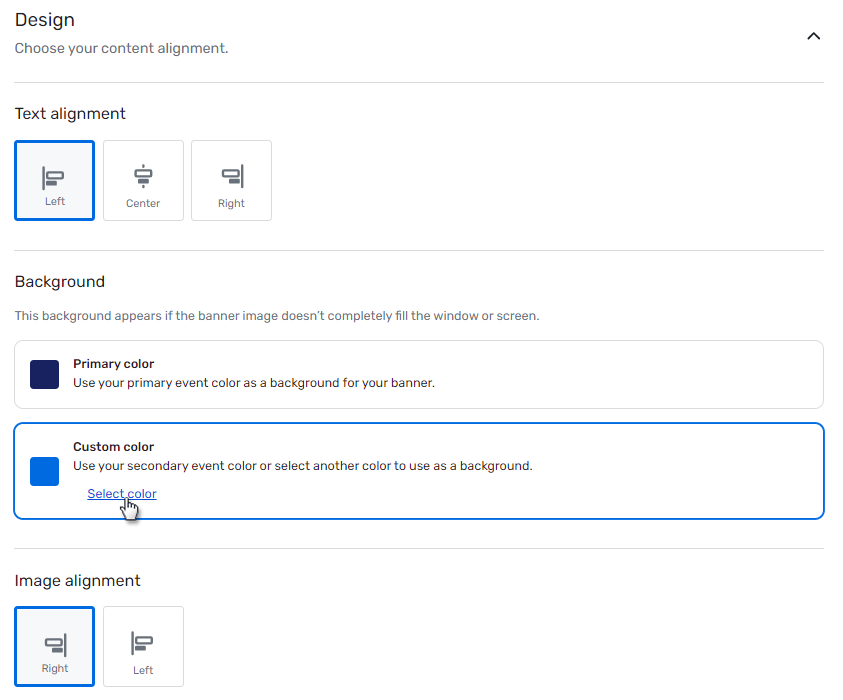Screen dimensions: 843x700
Task: Click the dark navy Primary color swatch
Action: tap(44, 375)
